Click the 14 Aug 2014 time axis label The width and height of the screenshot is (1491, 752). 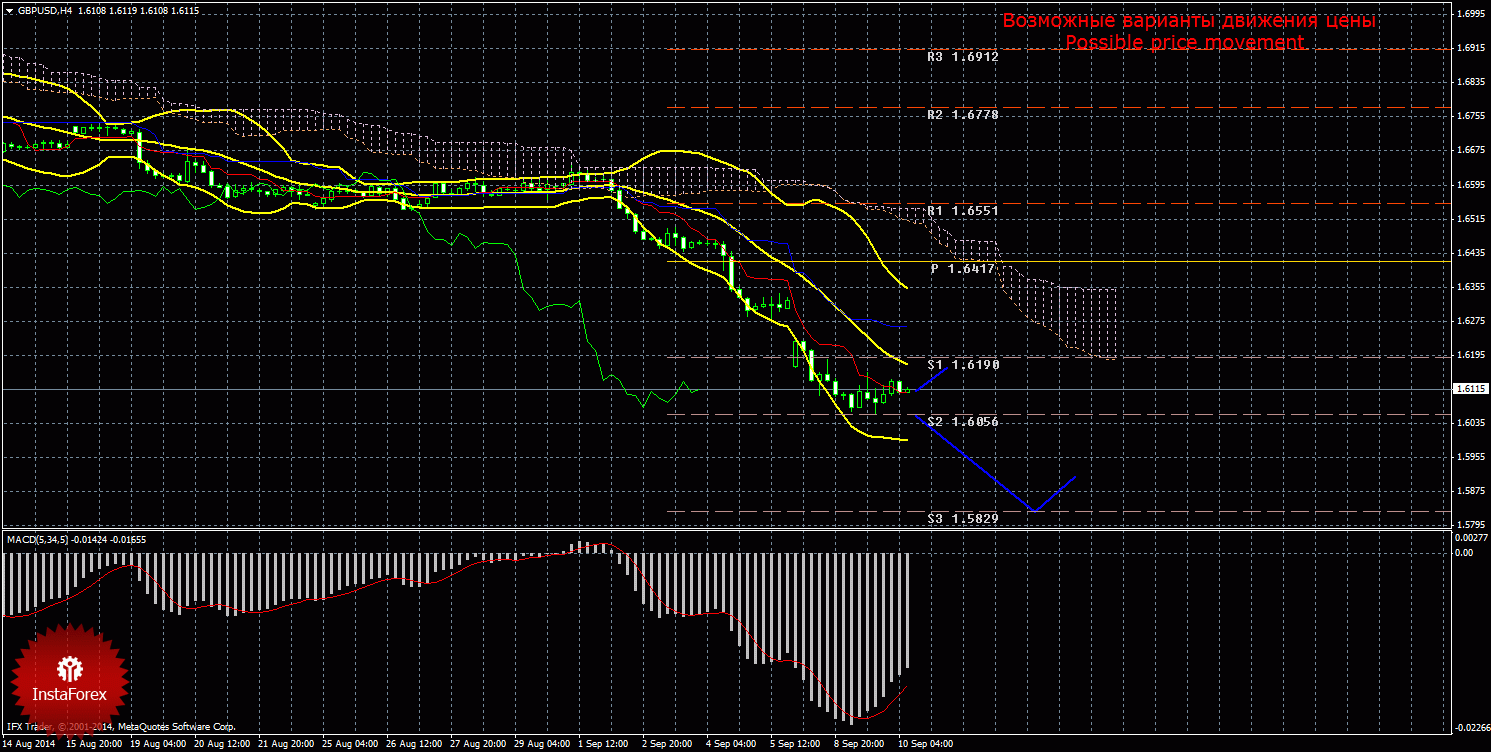click(x=28, y=744)
